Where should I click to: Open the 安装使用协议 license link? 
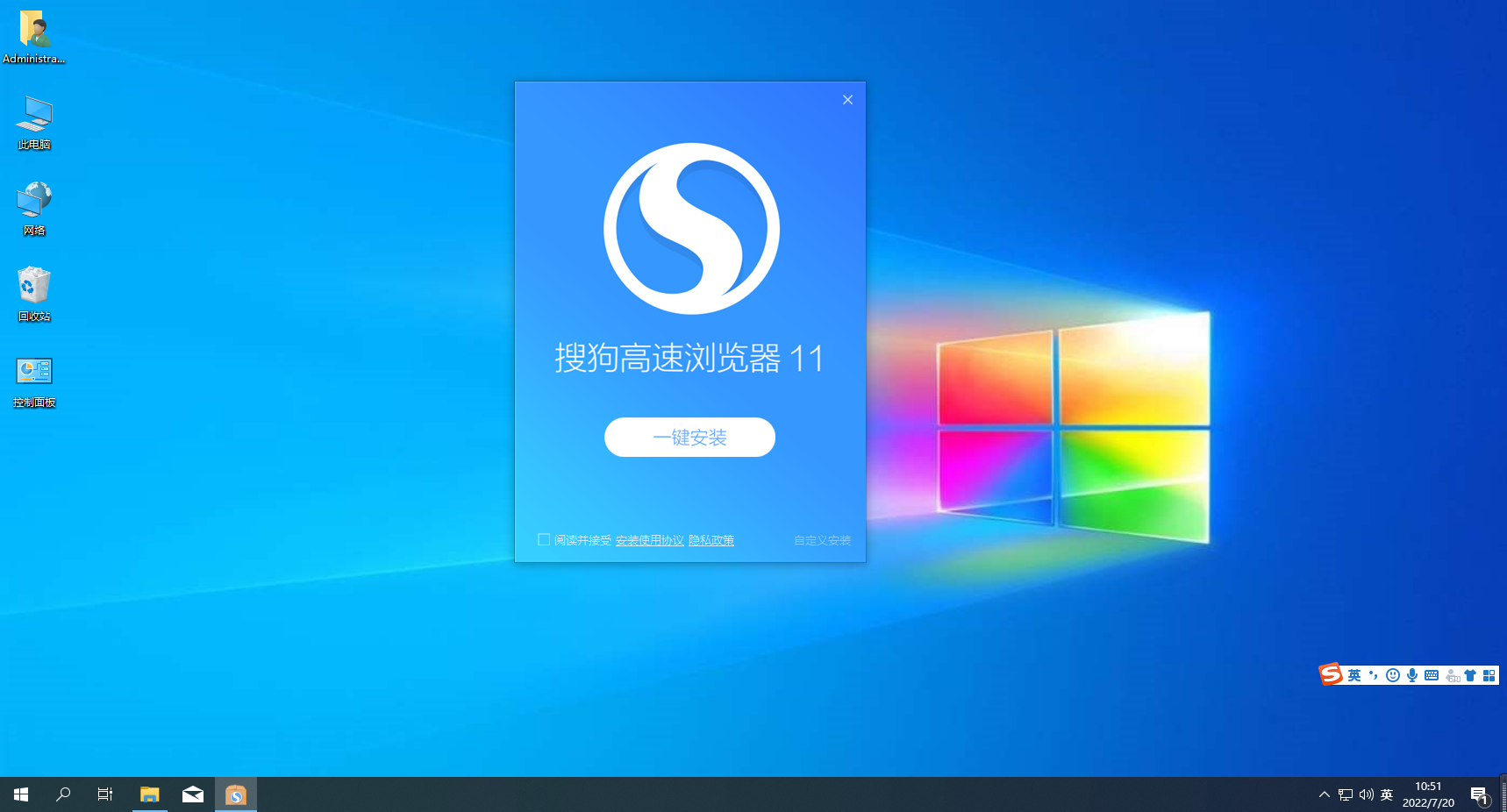649,540
